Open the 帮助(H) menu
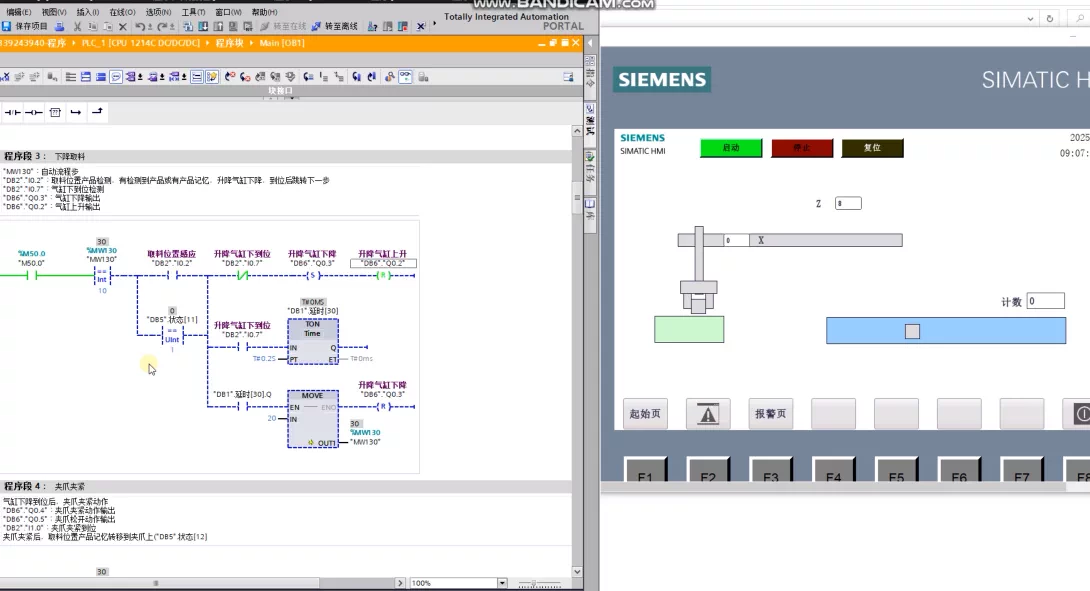 [x=264, y=12]
